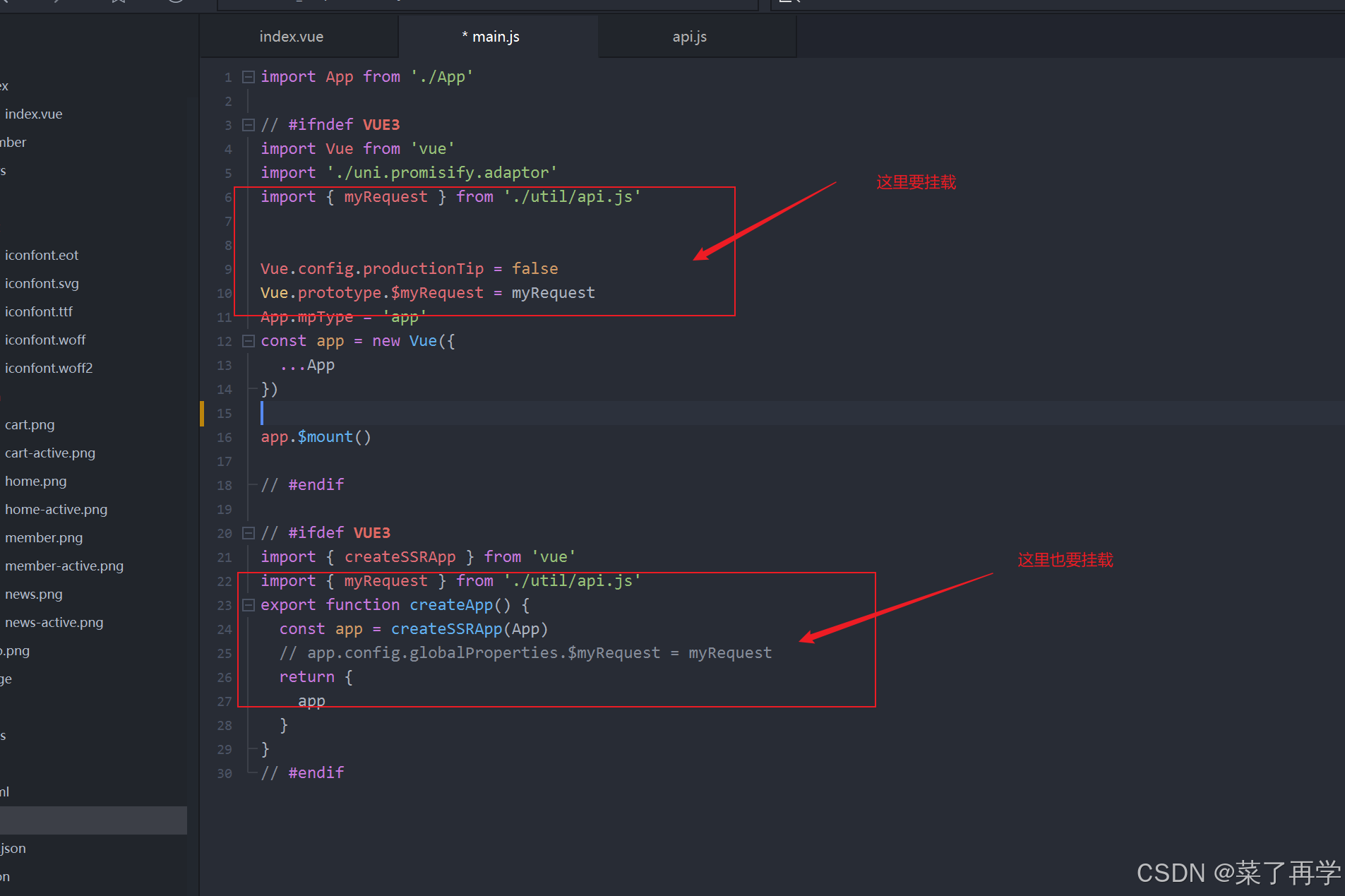Open news.png in the file tree
The image size is (1345, 896).
tap(34, 594)
